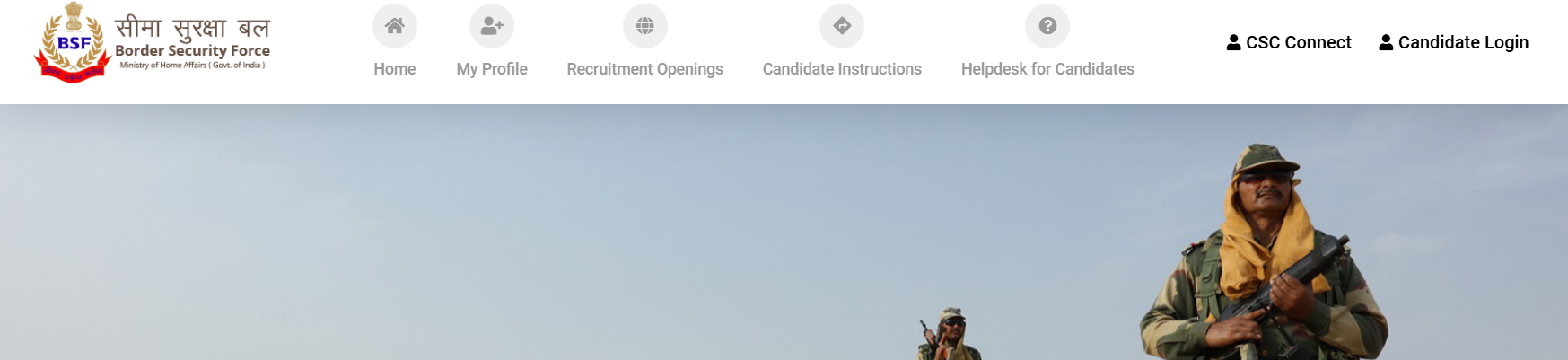Open the Candidate Login link
The image size is (1568, 360).
(1454, 42)
